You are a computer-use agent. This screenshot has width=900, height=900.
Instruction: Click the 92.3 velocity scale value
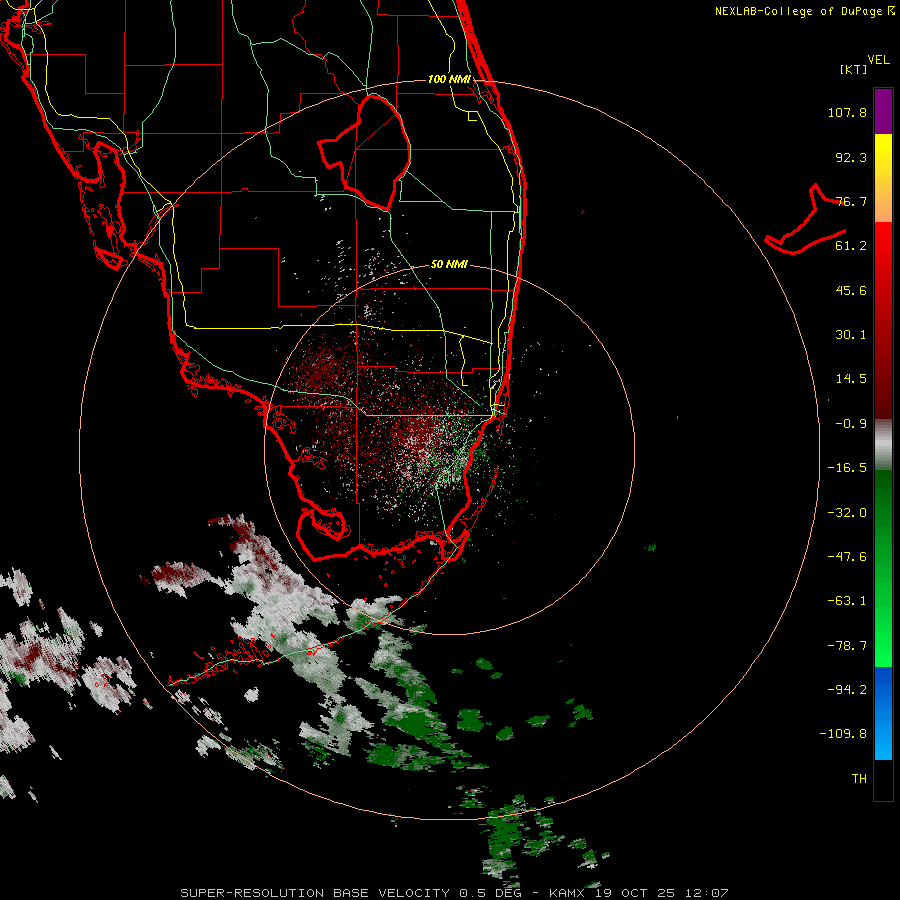click(x=851, y=157)
